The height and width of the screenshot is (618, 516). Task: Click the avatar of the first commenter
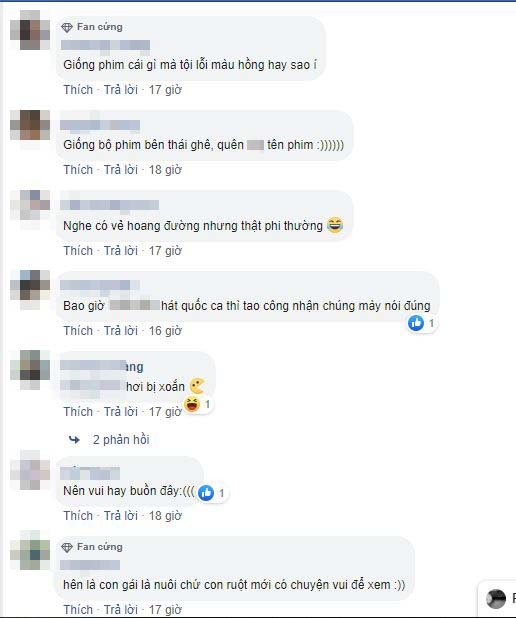(x=30, y=30)
